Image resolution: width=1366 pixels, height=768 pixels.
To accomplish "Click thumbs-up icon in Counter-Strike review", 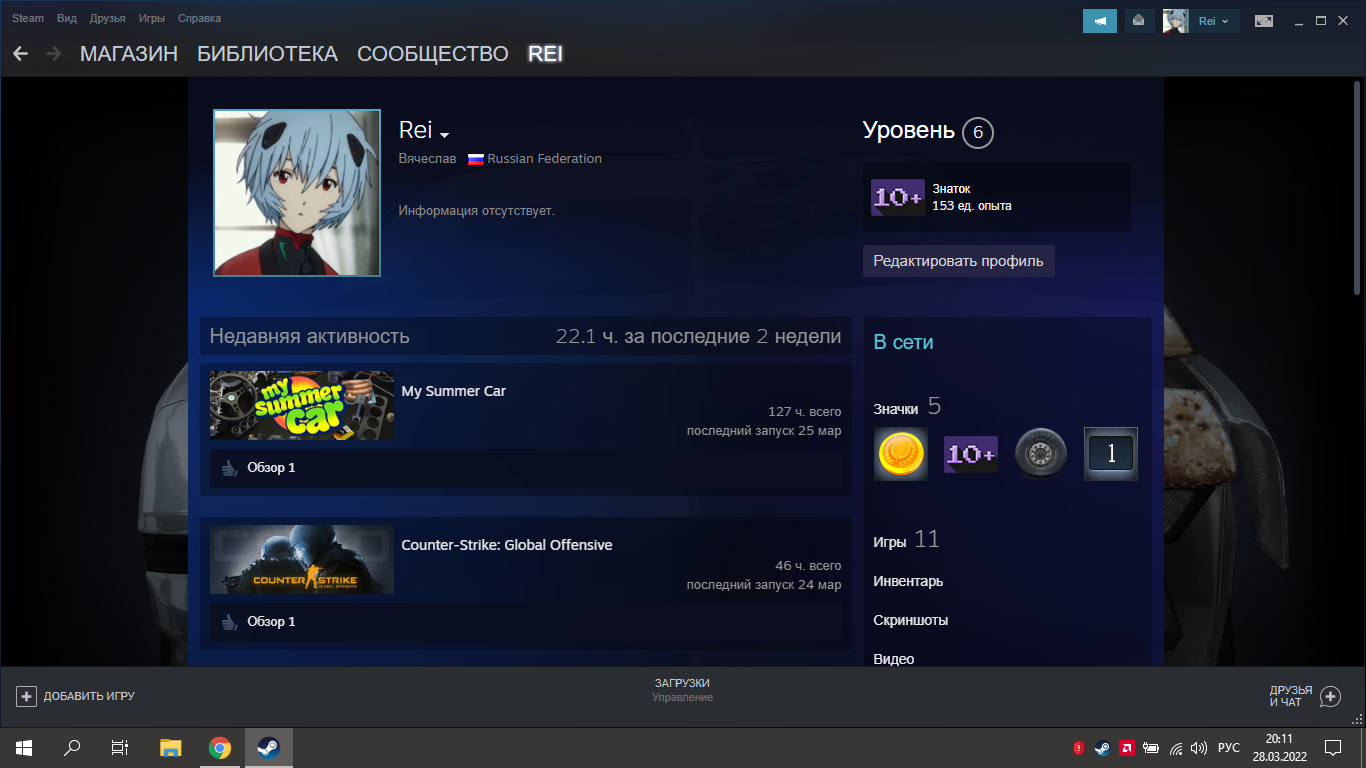I will [229, 621].
